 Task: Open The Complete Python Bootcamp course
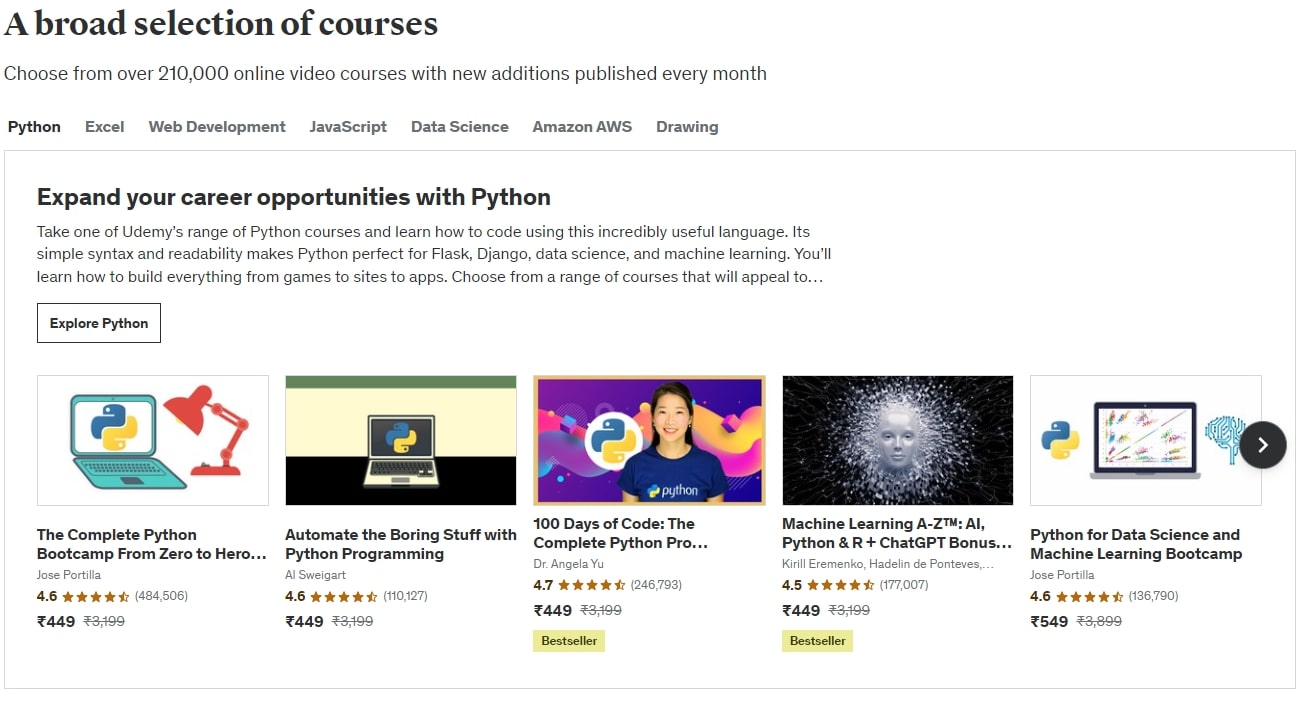[x=152, y=544]
